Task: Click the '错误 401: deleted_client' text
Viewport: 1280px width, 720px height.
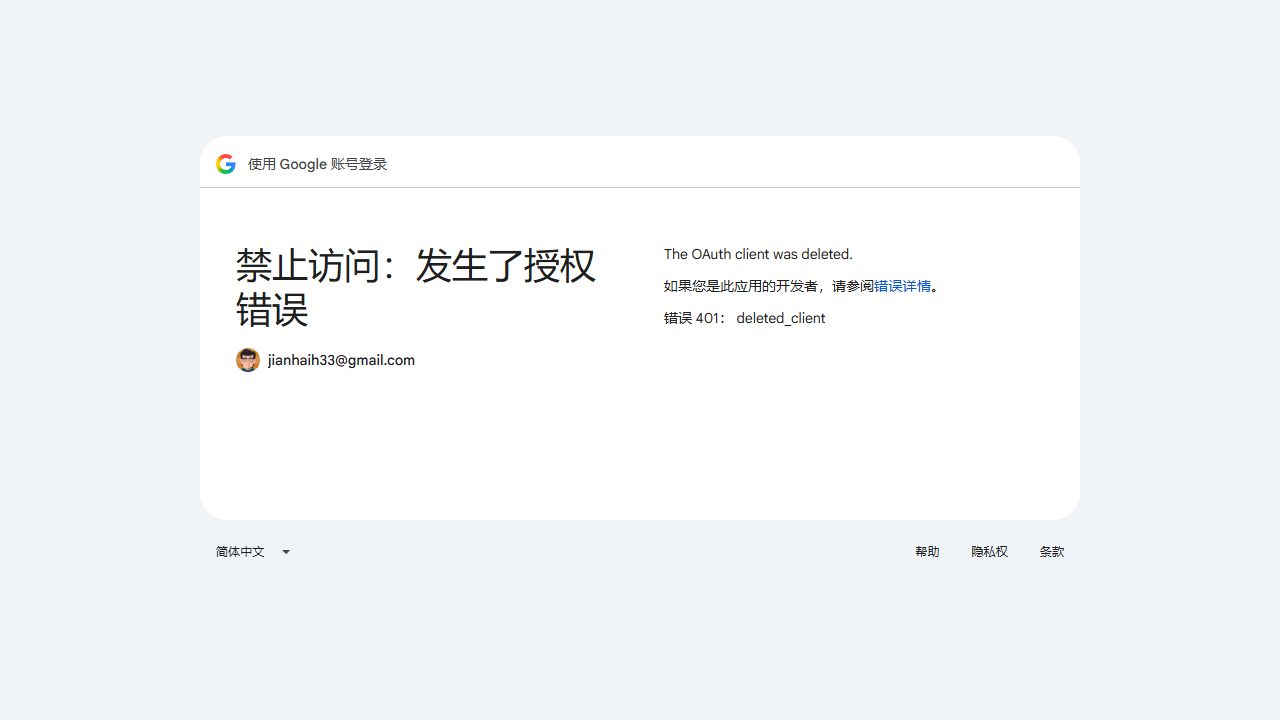Action: click(x=745, y=318)
